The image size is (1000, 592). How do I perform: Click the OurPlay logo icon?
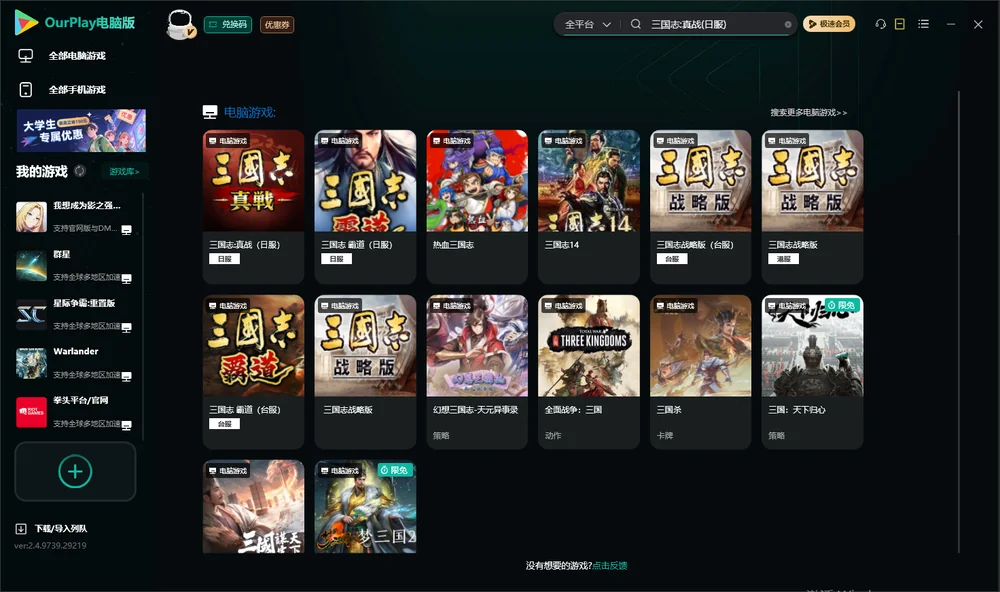pos(26,22)
